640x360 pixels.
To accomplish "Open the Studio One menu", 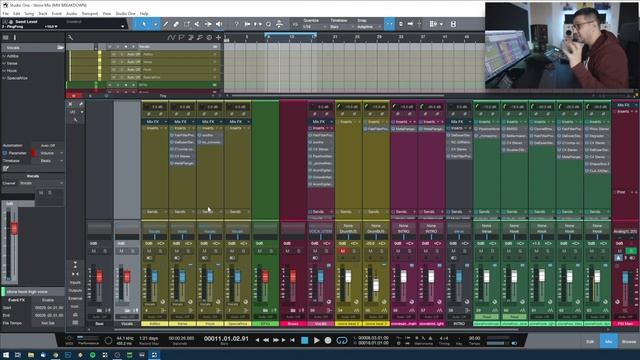I will click(x=125, y=13).
